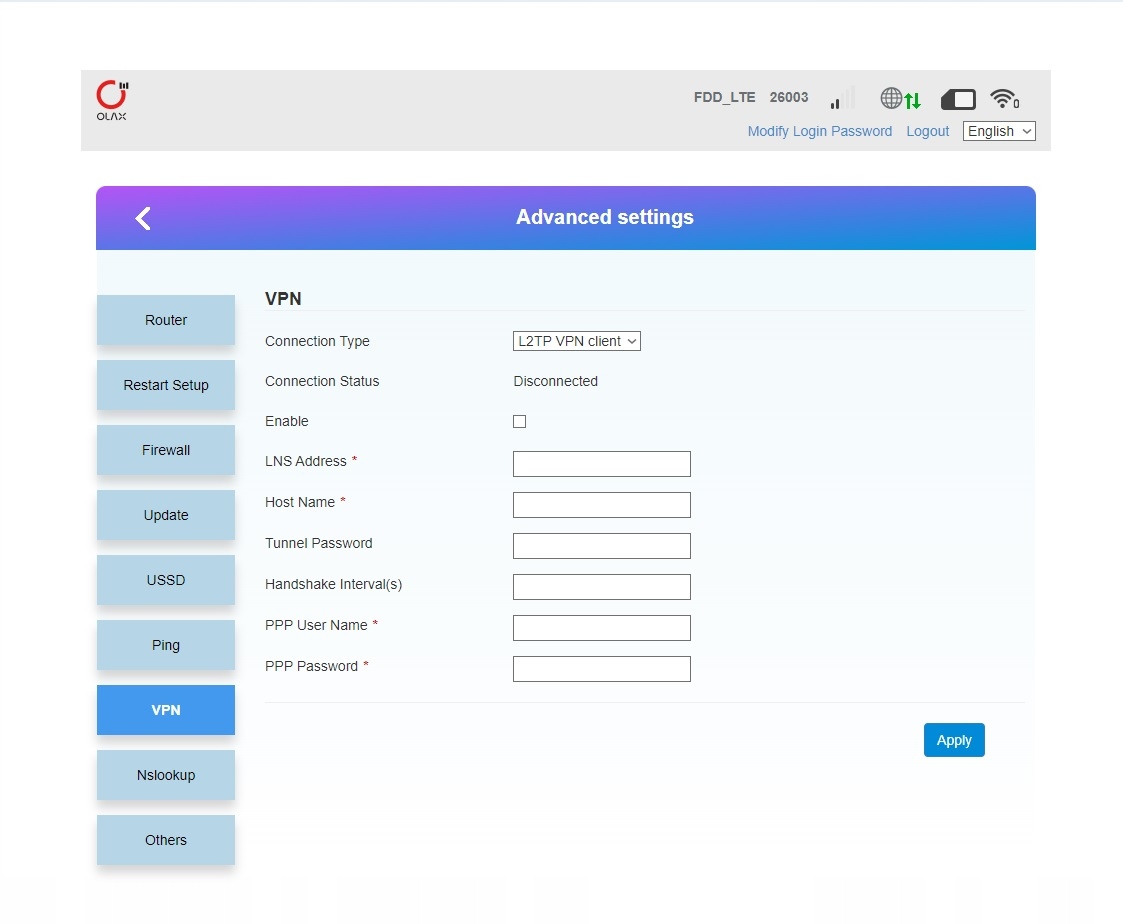The width and height of the screenshot is (1123, 924).
Task: Click into the Tunnel Password field
Action: coord(602,546)
